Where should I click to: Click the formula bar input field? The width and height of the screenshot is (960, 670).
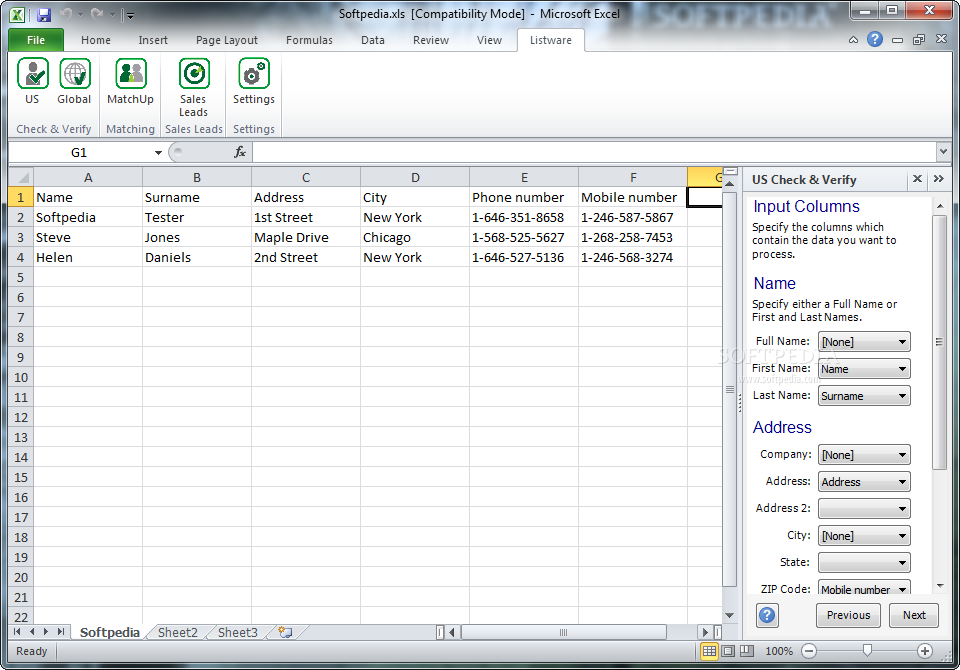(594, 152)
